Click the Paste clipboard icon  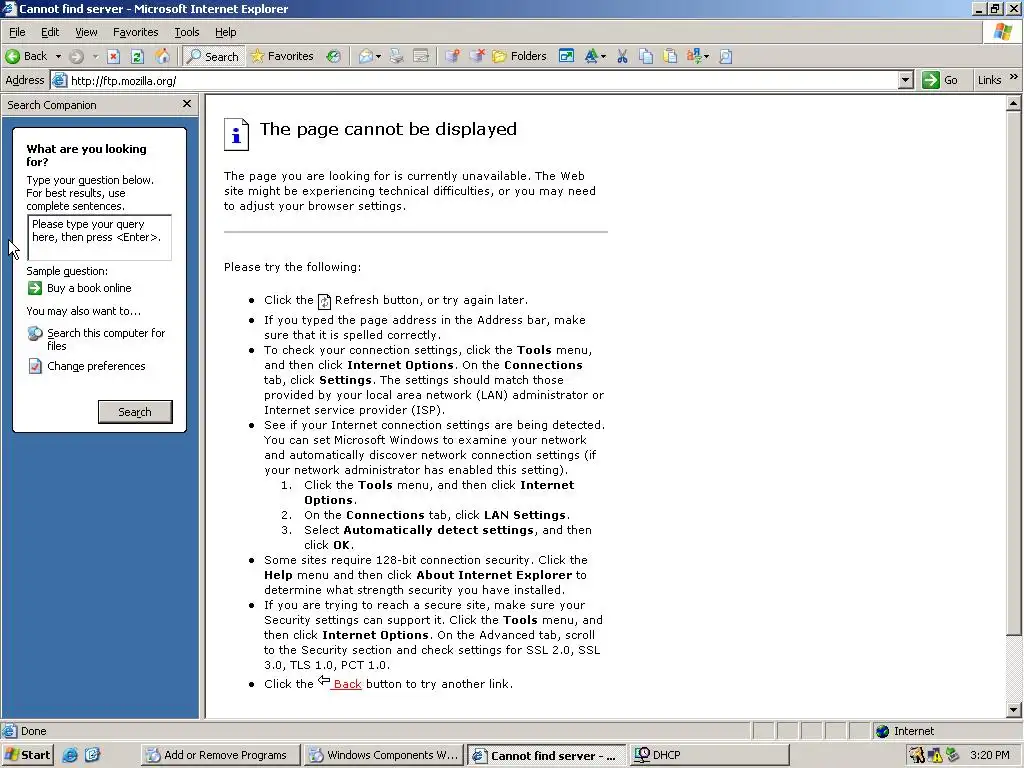[670, 57]
